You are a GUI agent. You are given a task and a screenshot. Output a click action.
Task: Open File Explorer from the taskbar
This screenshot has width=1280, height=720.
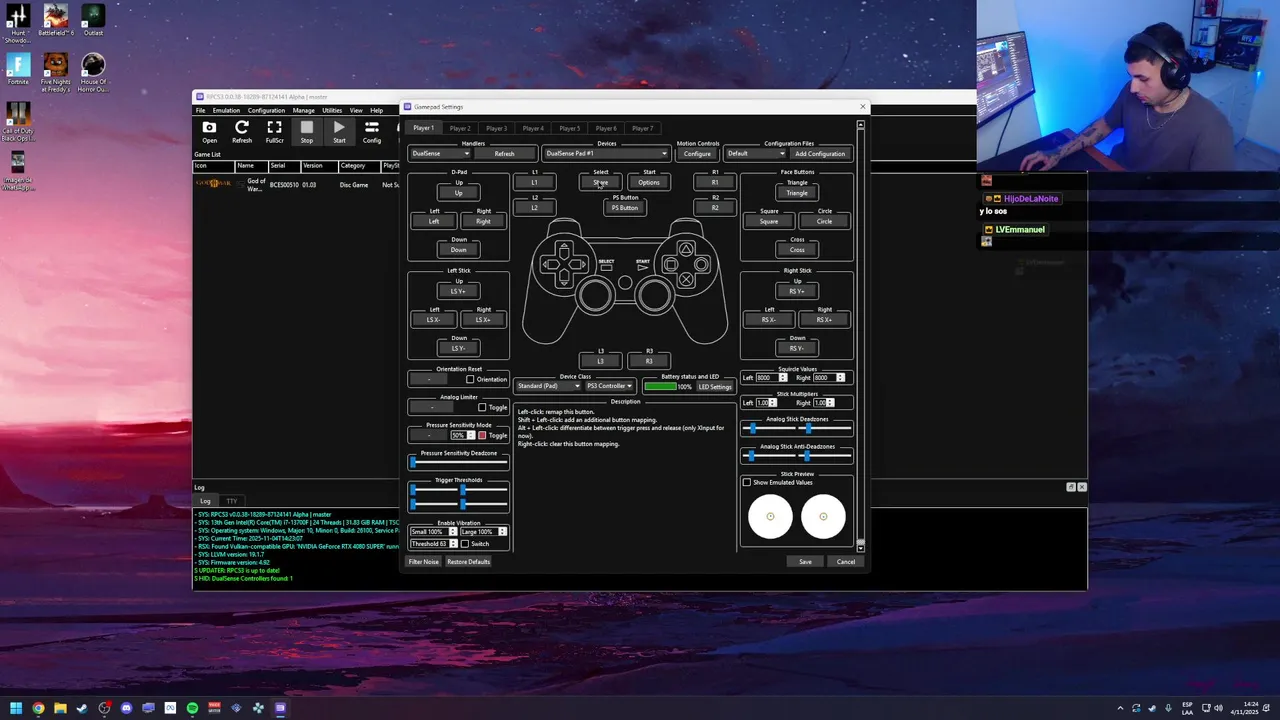(x=60, y=708)
